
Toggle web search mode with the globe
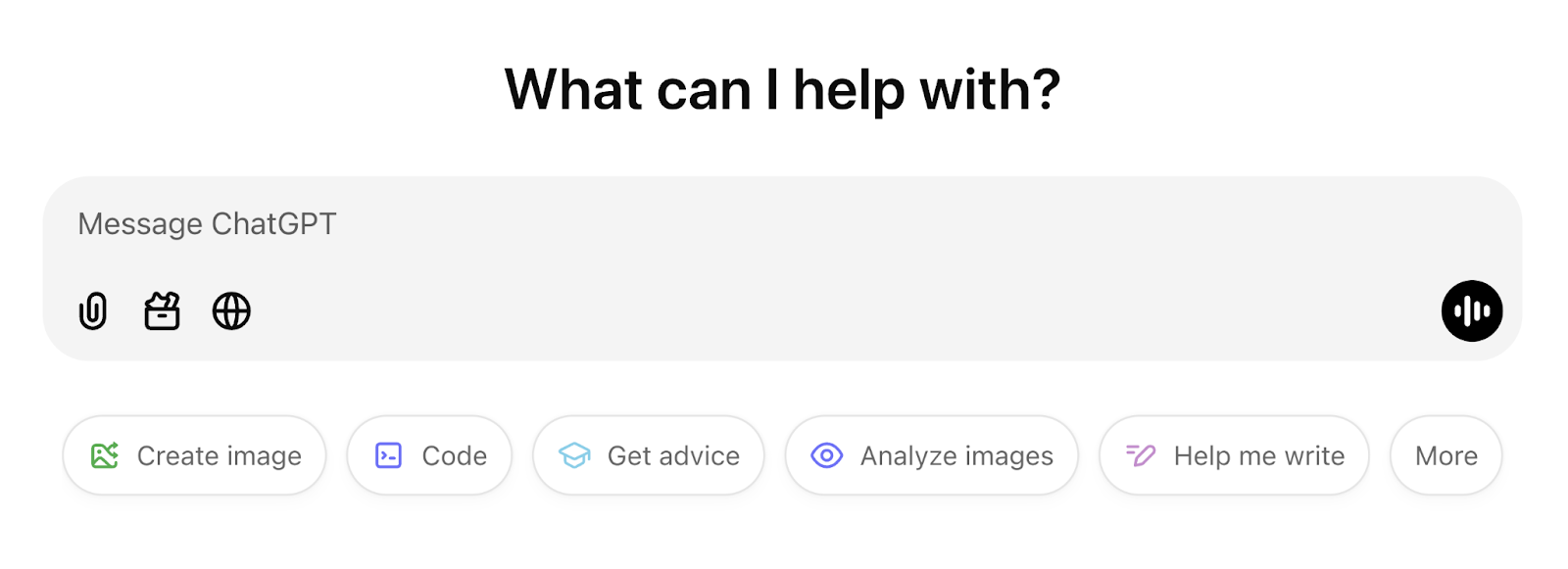pos(230,311)
